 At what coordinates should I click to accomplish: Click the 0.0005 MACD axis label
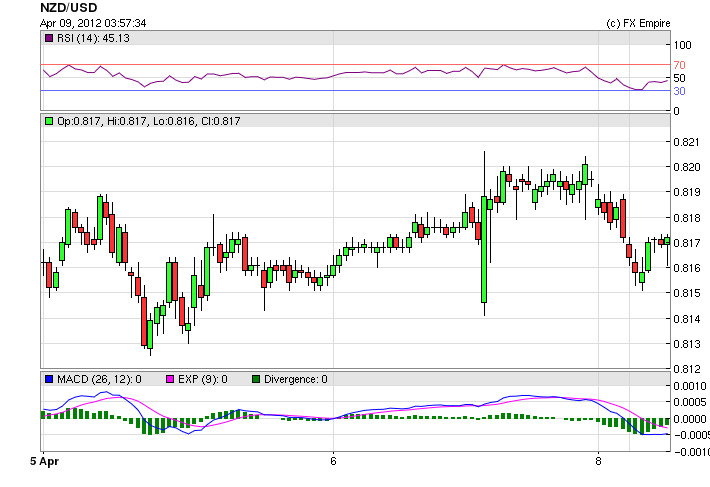690,402
